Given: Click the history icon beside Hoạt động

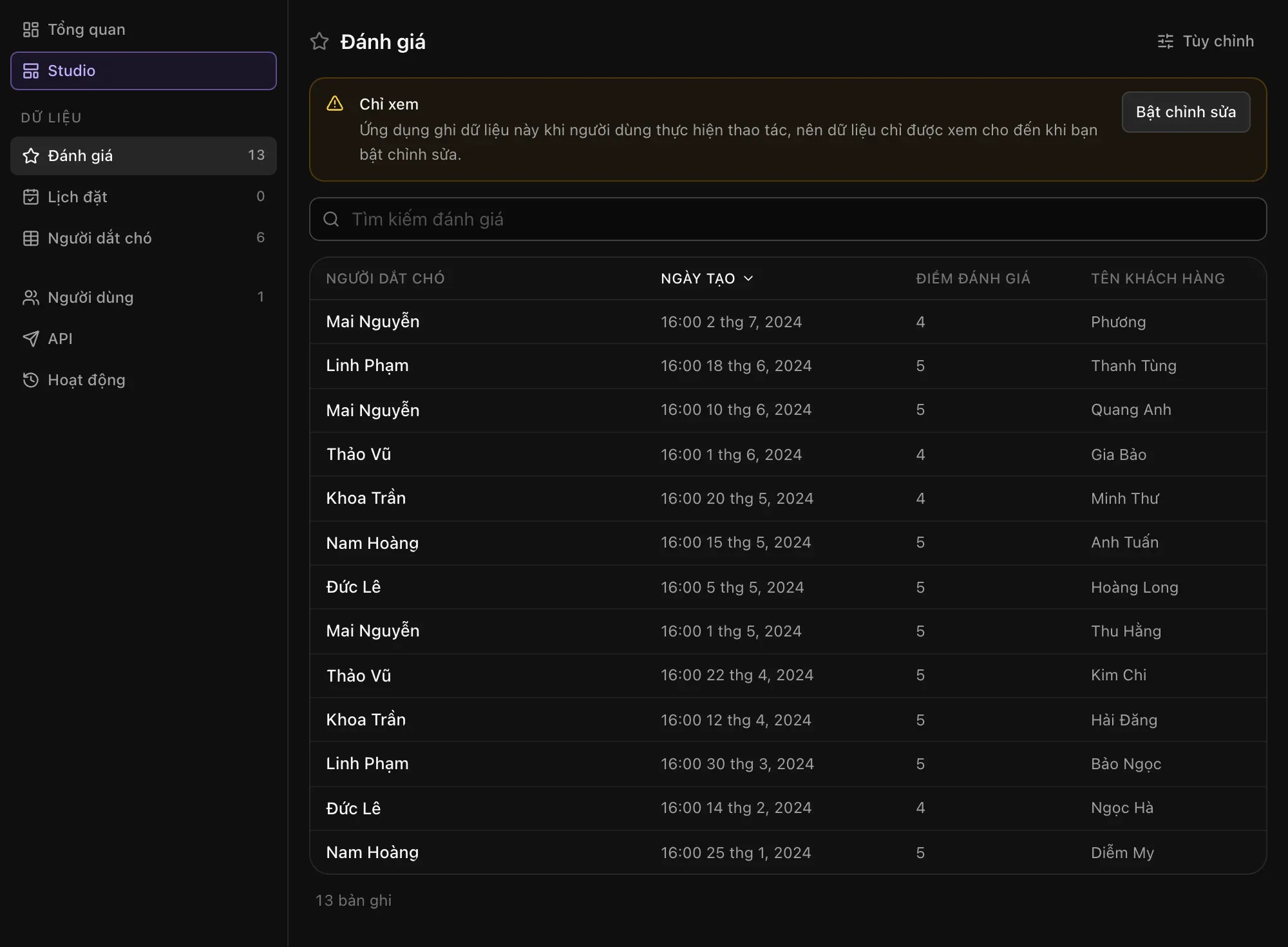Looking at the screenshot, I should (x=30, y=380).
